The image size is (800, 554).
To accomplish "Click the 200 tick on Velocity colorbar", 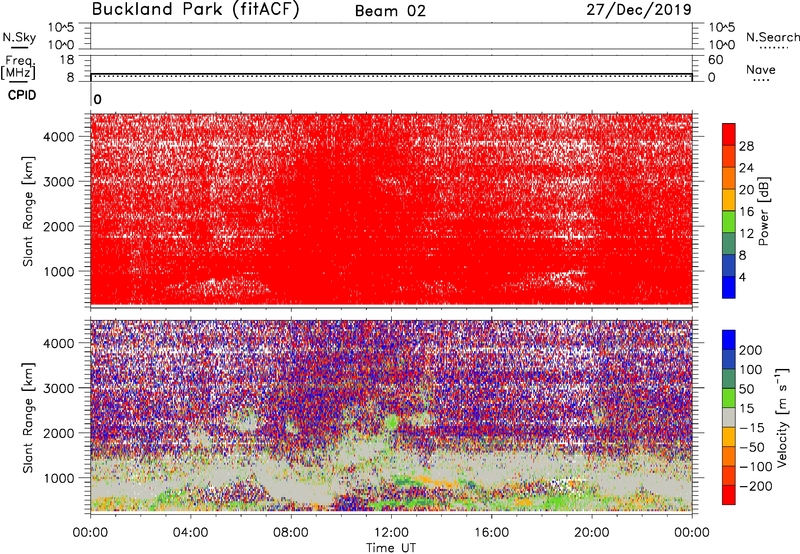I will (751, 350).
